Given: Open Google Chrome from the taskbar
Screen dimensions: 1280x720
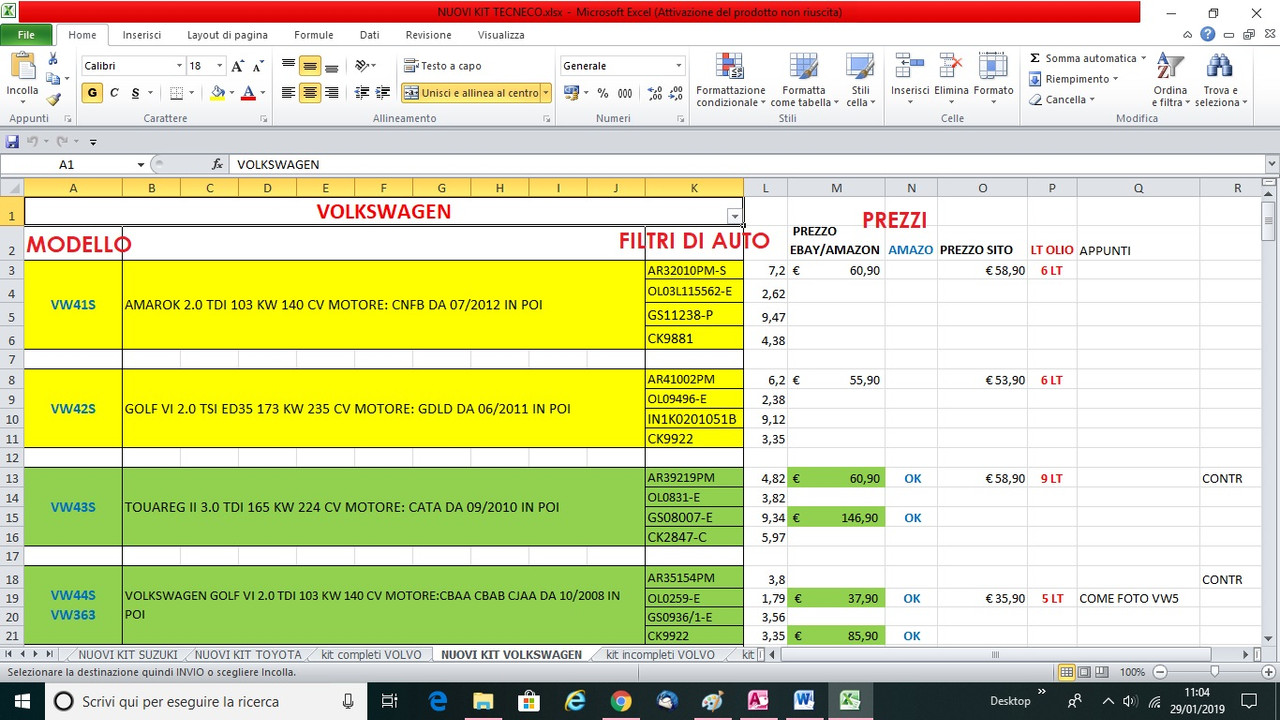Looking at the screenshot, I should [x=621, y=701].
